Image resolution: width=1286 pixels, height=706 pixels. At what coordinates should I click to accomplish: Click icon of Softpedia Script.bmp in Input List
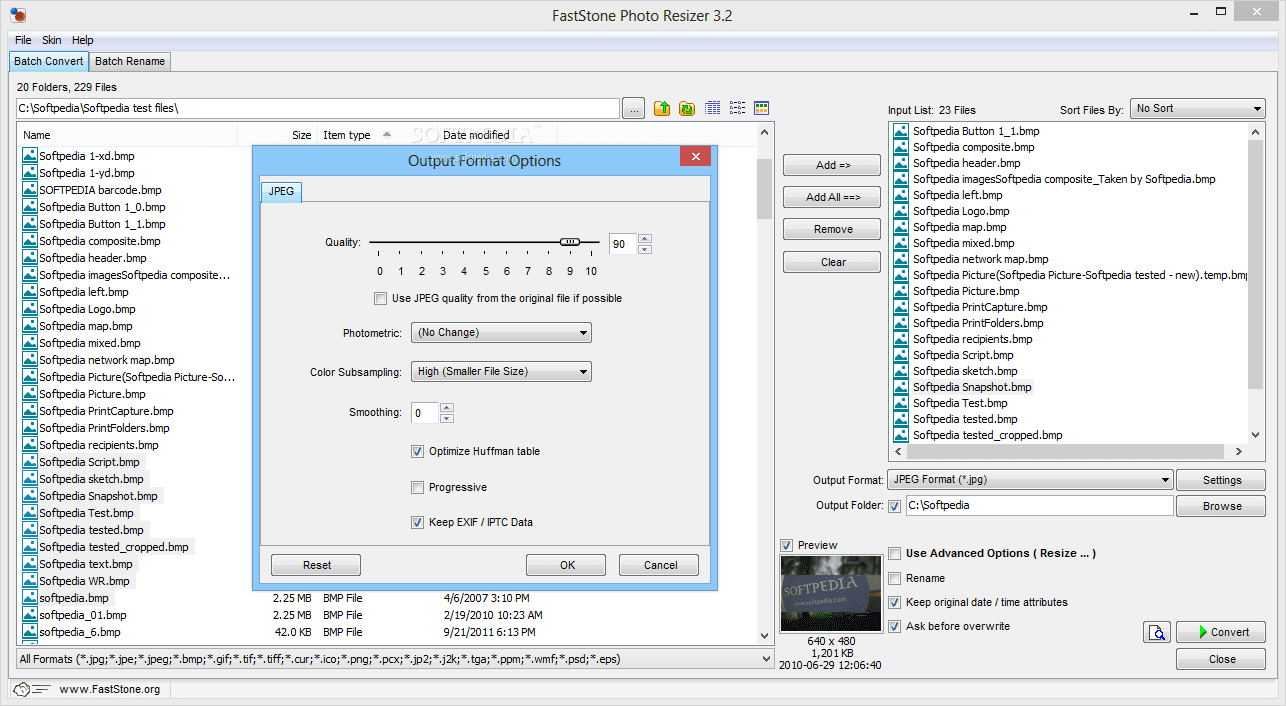[x=901, y=355]
